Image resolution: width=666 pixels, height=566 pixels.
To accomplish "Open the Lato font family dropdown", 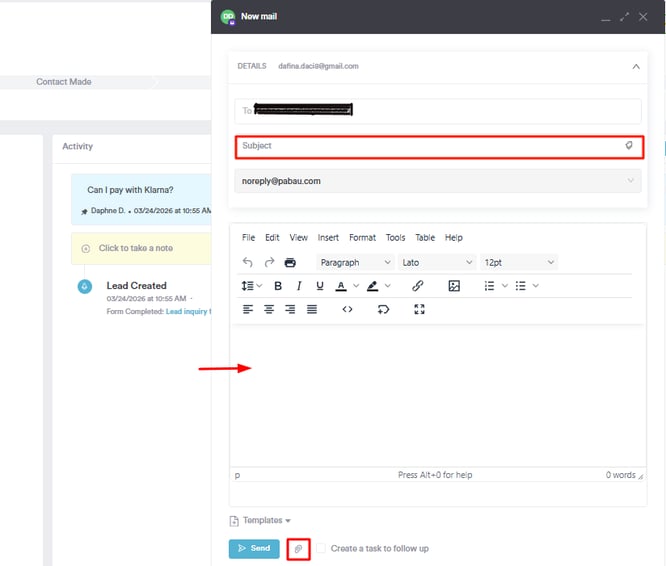I will (436, 263).
